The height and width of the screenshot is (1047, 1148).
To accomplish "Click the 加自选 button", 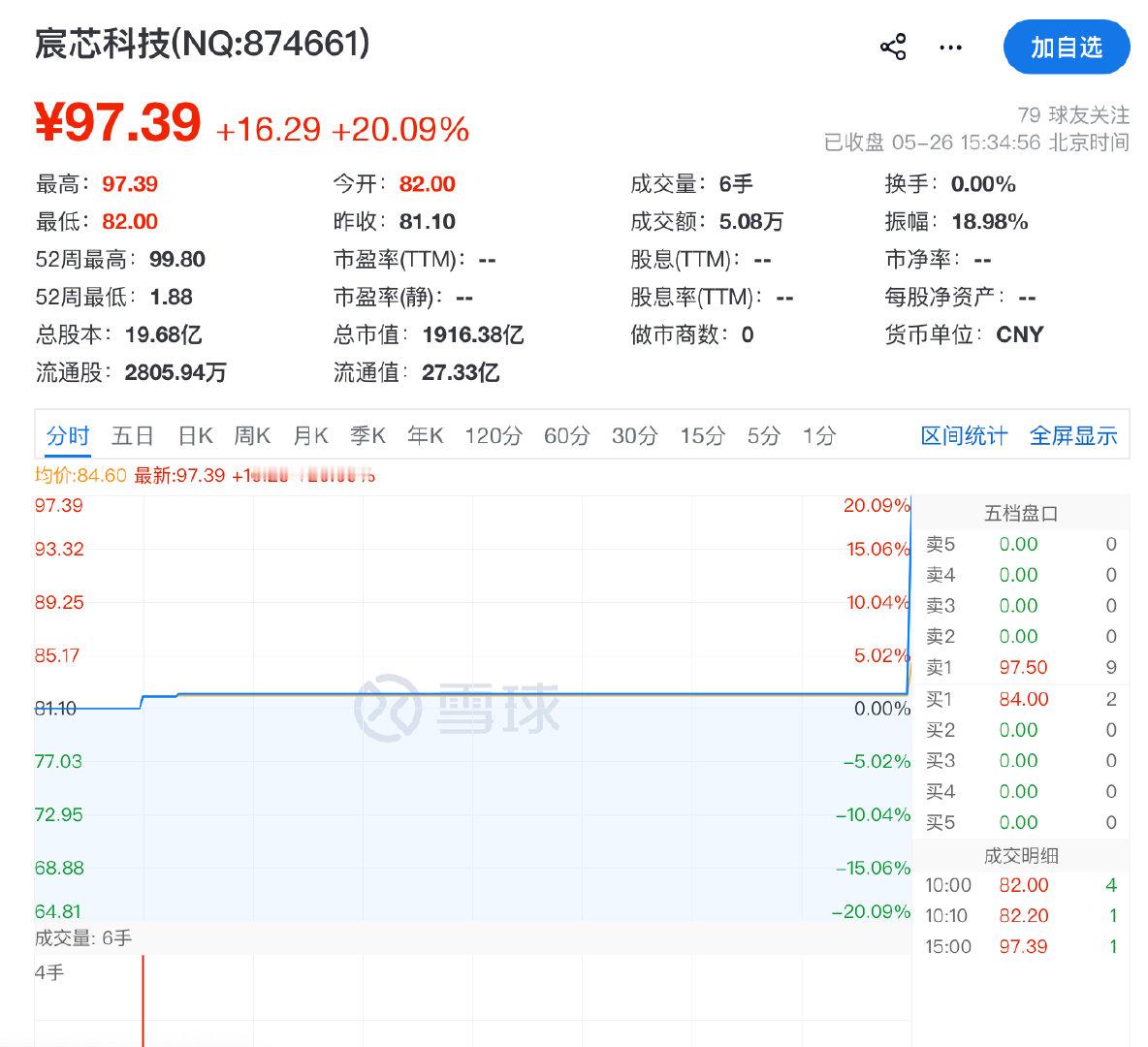I will [1066, 48].
